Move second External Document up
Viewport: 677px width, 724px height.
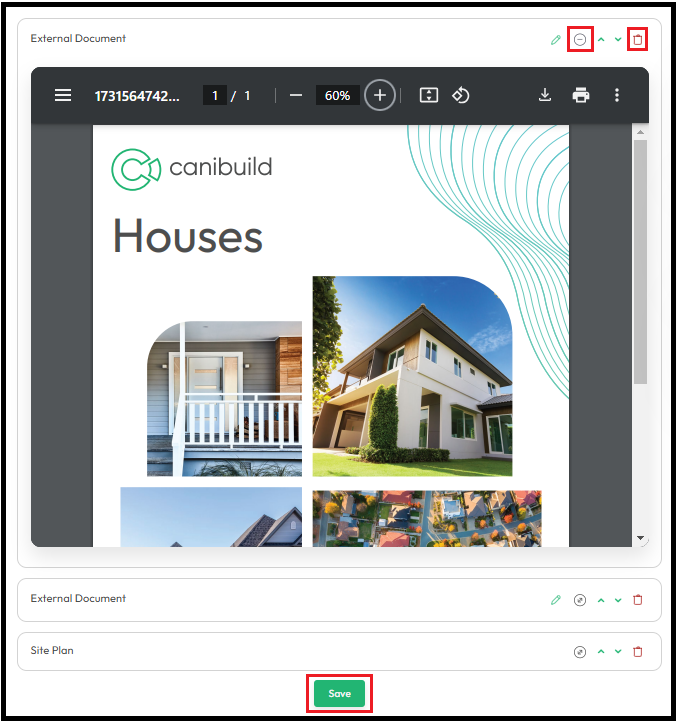[x=601, y=600]
